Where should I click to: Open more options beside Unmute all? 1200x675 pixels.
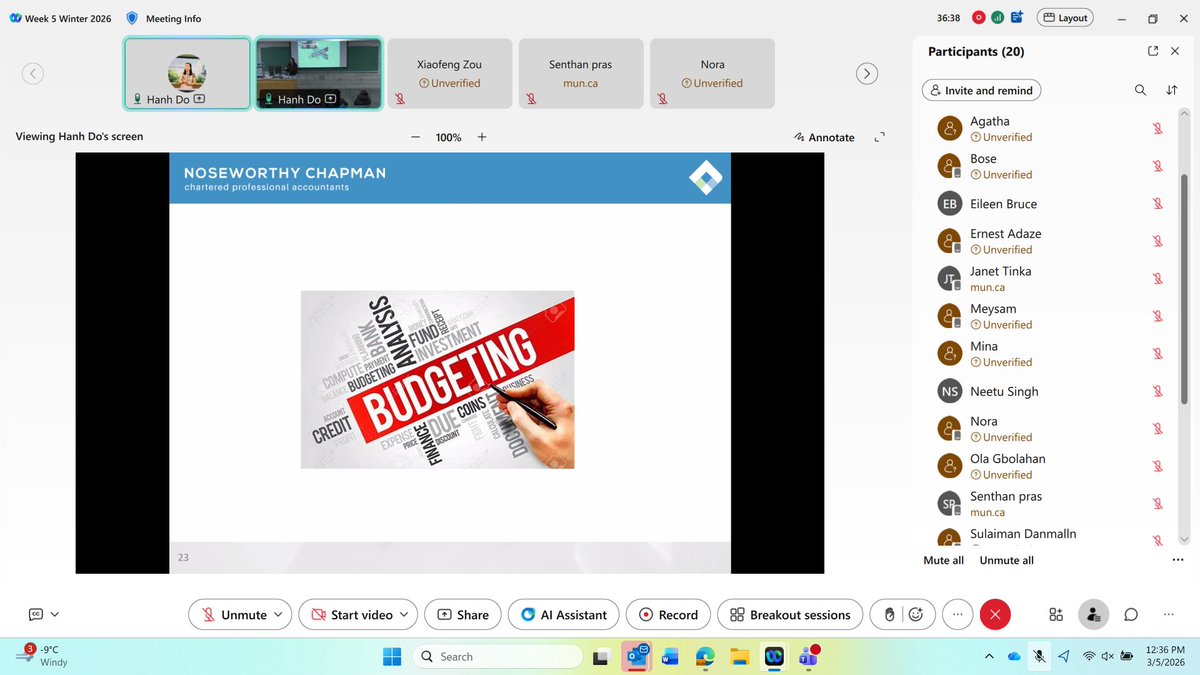coord(1177,560)
